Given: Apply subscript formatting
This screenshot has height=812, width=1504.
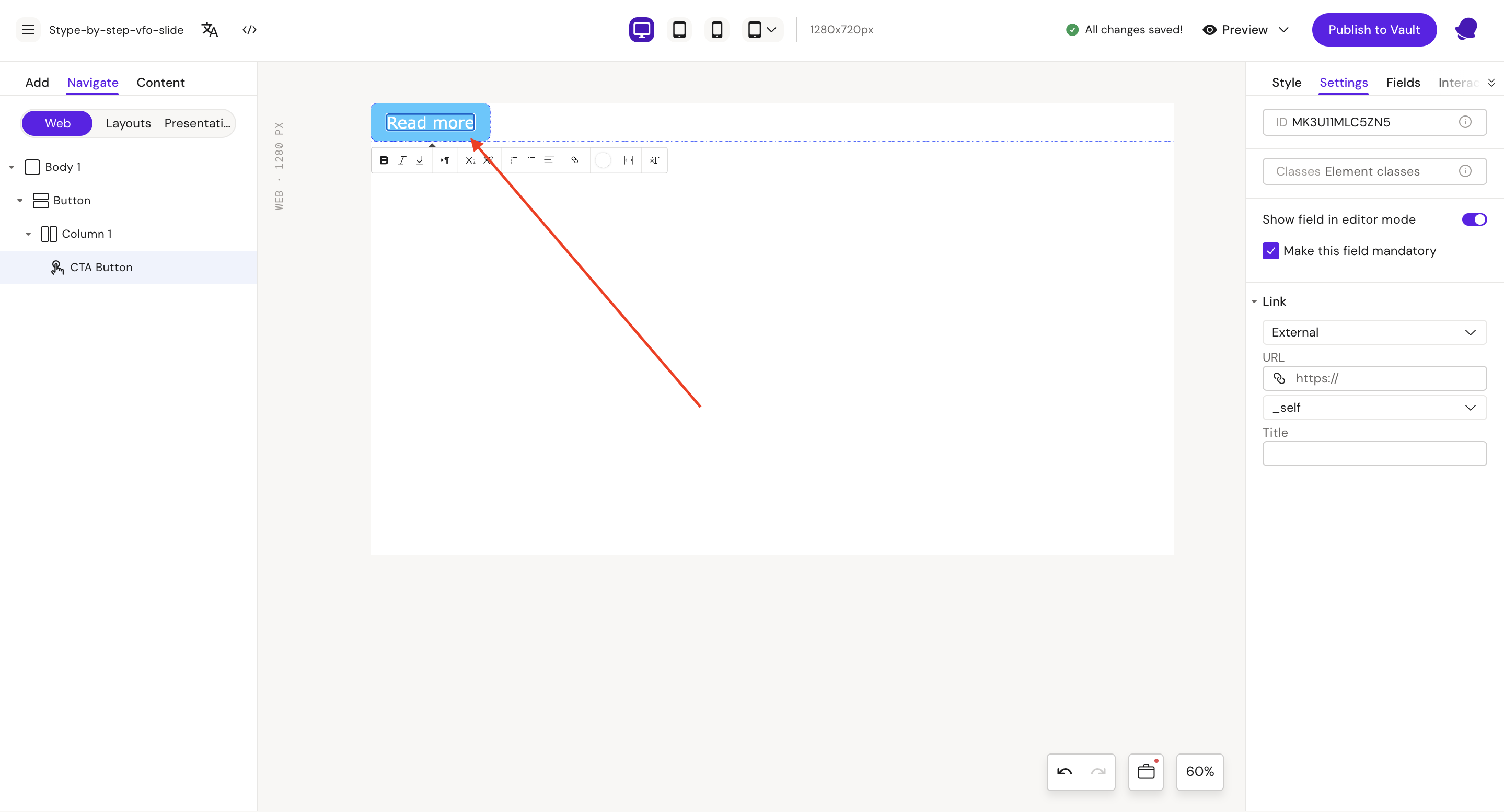Looking at the screenshot, I should click(x=470, y=160).
